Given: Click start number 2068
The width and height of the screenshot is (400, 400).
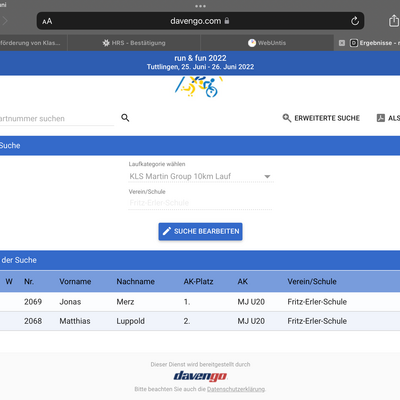Looking at the screenshot, I should [x=33, y=321].
